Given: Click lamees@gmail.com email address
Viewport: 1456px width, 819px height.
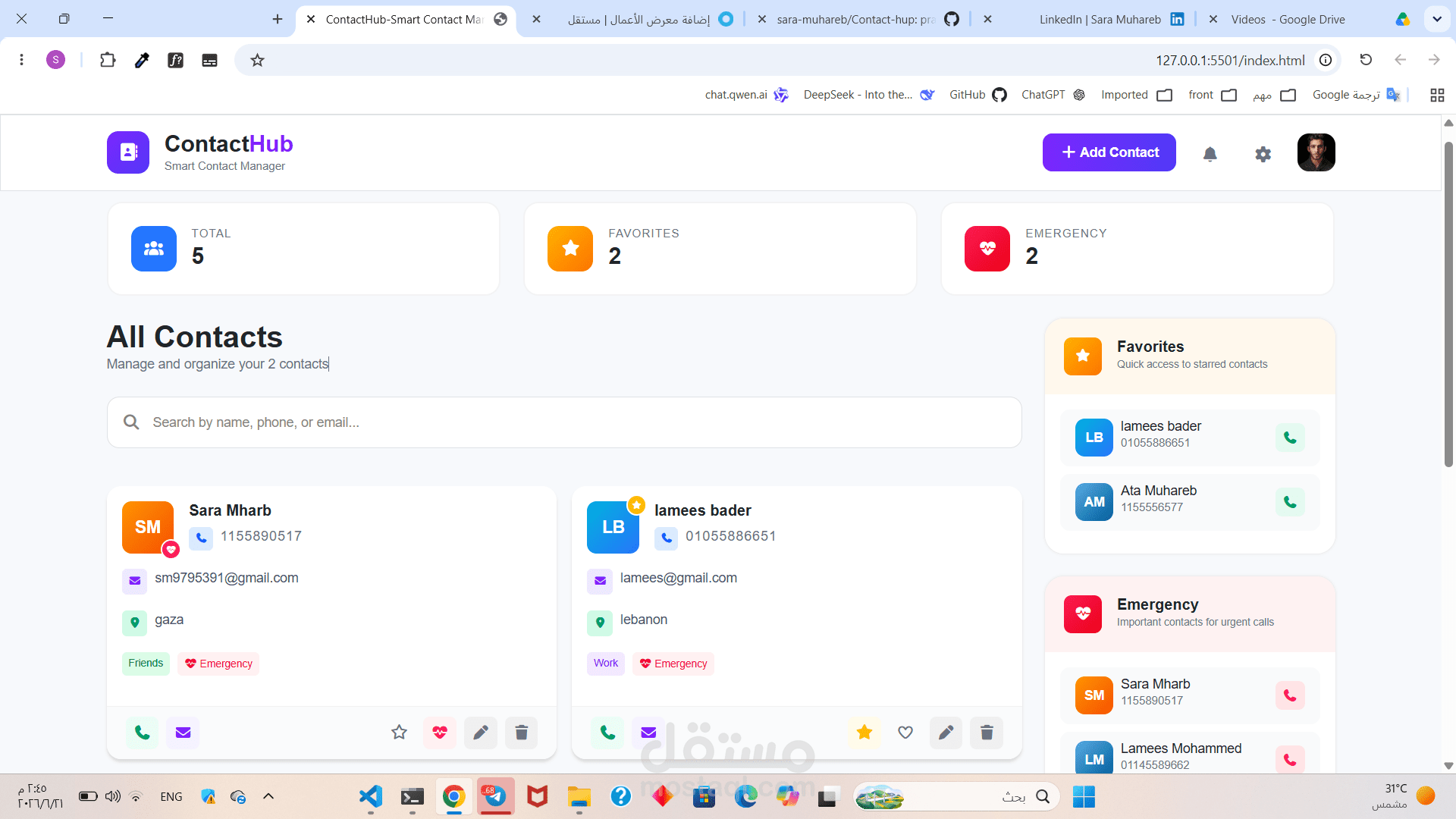Looking at the screenshot, I should [x=679, y=578].
